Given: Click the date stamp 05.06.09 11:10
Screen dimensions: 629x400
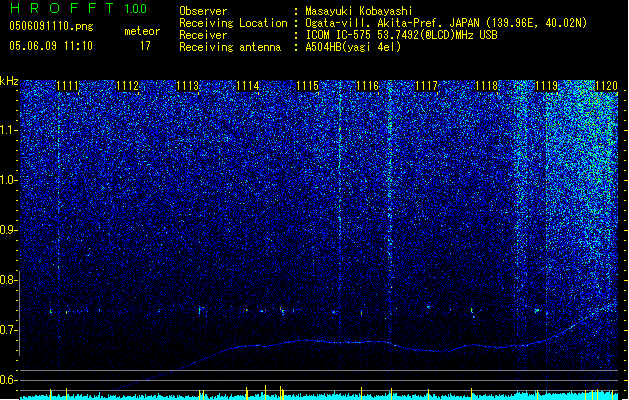Looking at the screenshot, I should (x=51, y=46).
